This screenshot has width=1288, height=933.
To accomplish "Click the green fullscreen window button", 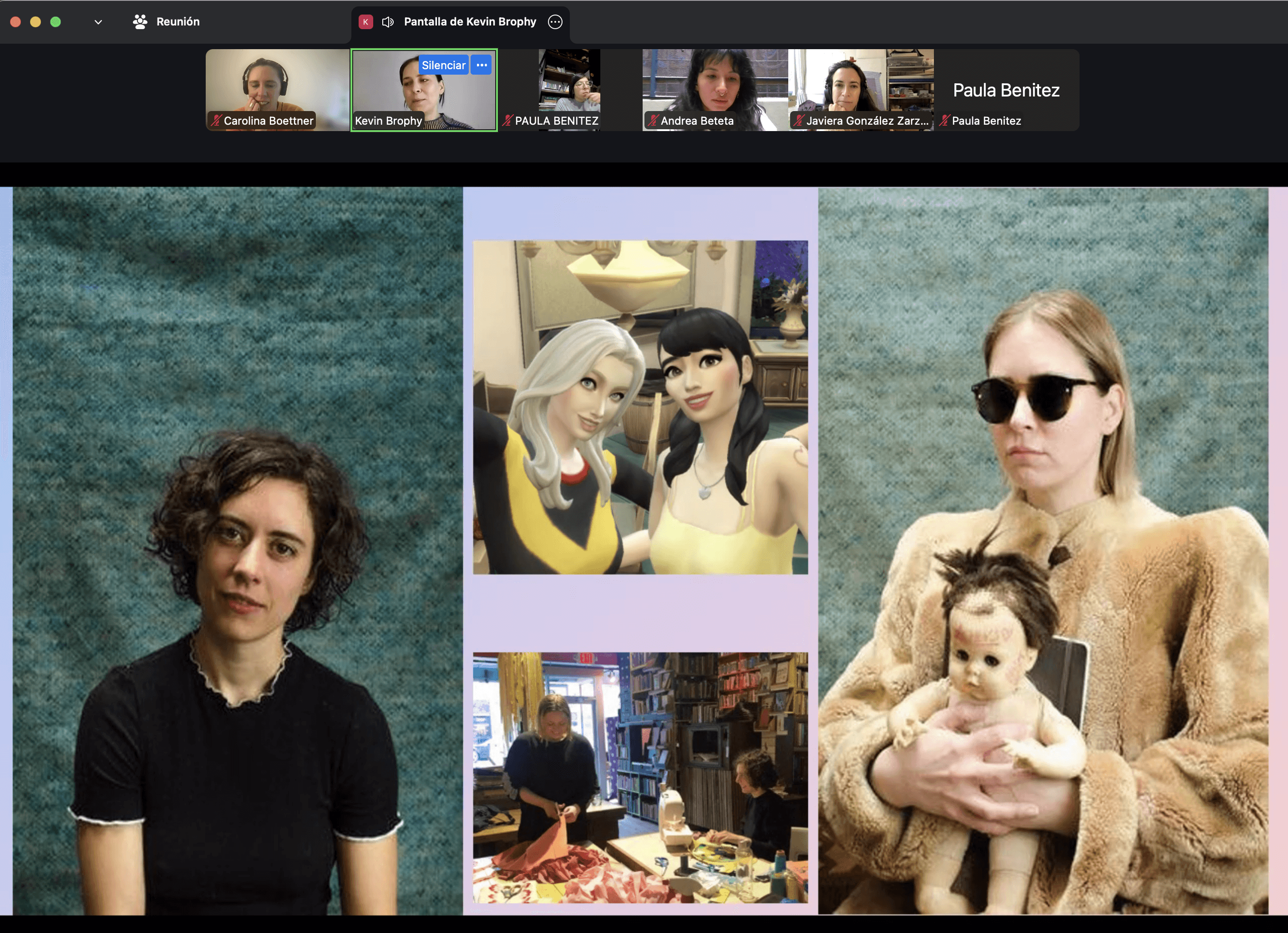I will click(55, 21).
